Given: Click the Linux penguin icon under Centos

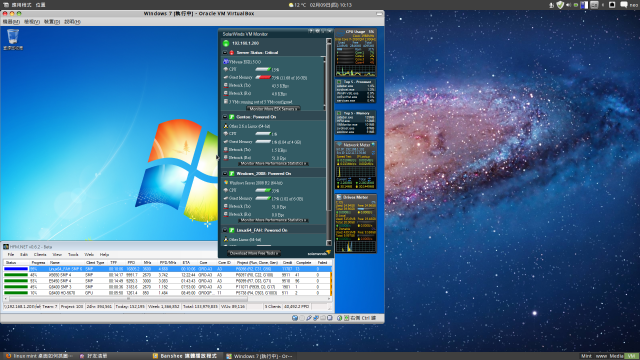Looking at the screenshot, I should pos(226,126).
